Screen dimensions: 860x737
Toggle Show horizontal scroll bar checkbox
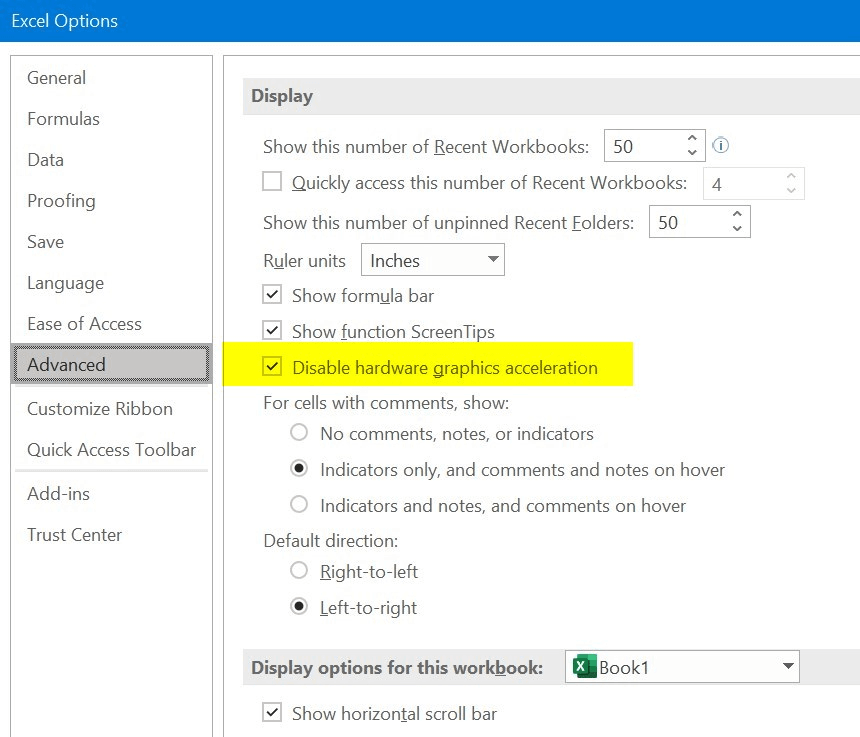coord(272,713)
